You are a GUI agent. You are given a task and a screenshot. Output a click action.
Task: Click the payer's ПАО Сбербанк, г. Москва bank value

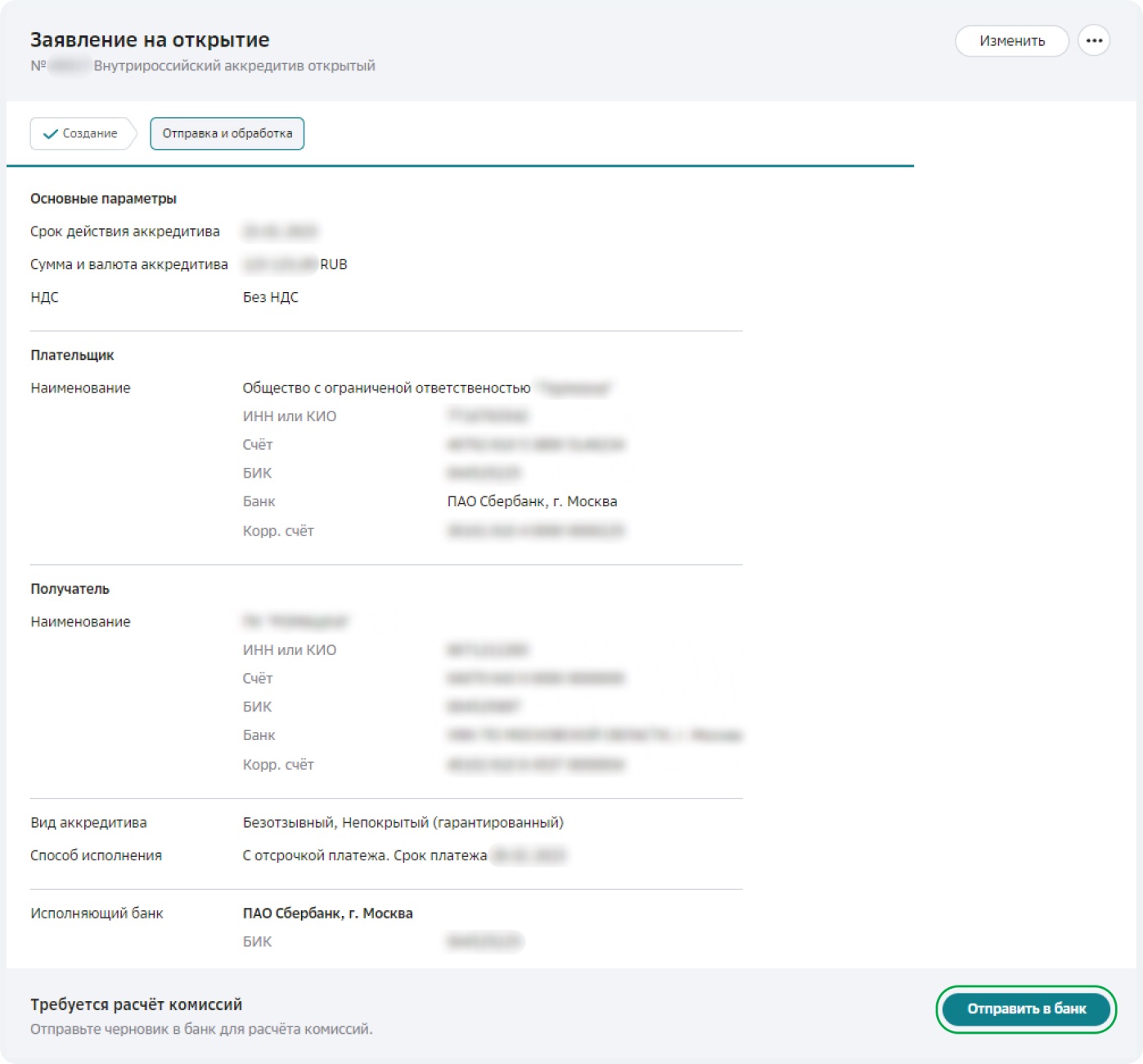pos(532,501)
